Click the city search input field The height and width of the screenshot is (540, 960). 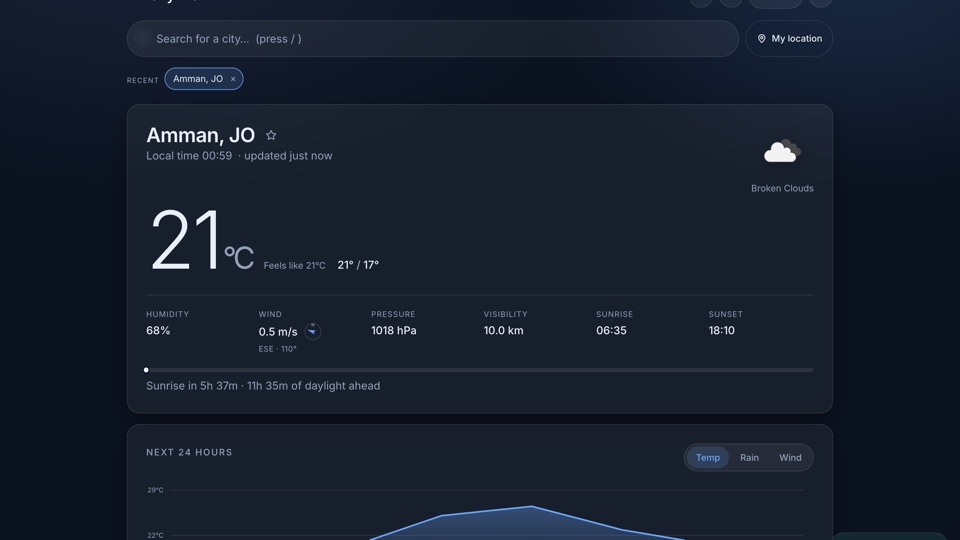pyautogui.click(x=432, y=39)
